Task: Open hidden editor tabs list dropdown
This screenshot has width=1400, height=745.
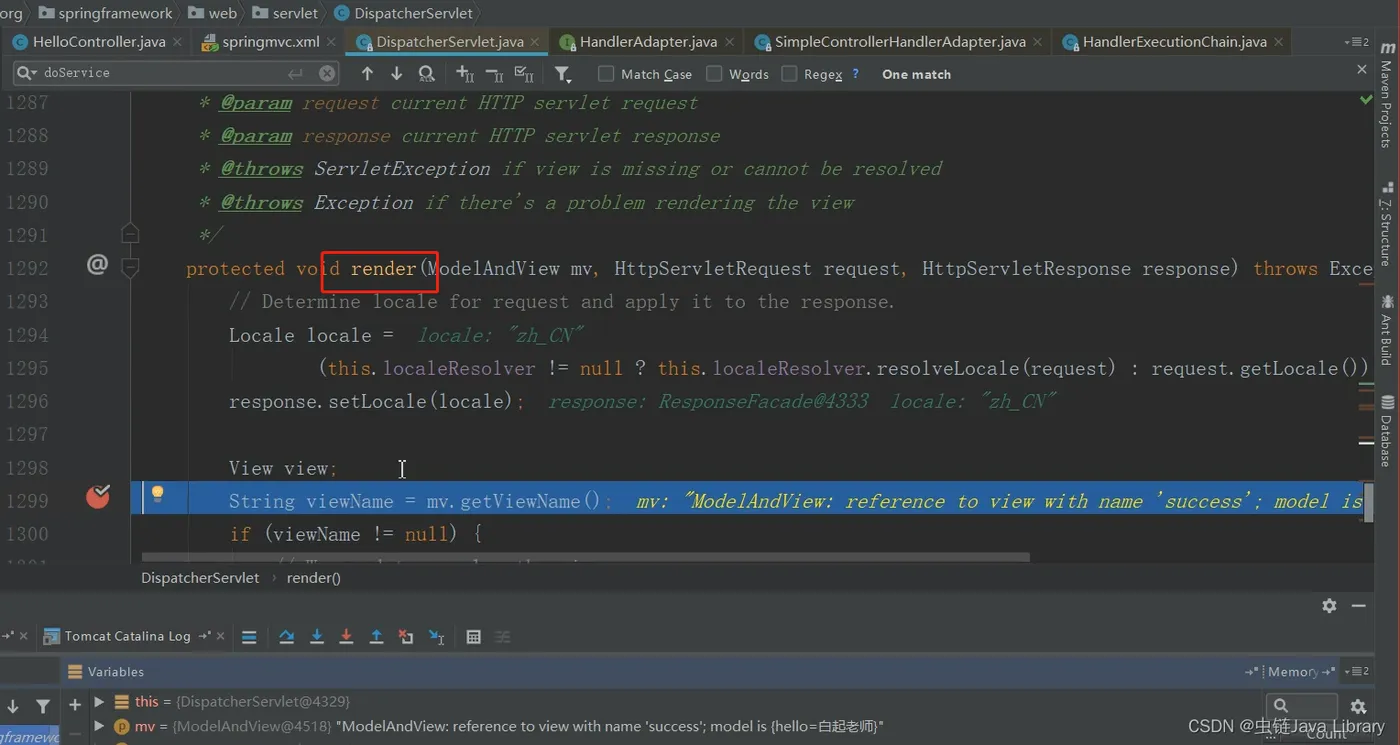Action: tap(1357, 42)
